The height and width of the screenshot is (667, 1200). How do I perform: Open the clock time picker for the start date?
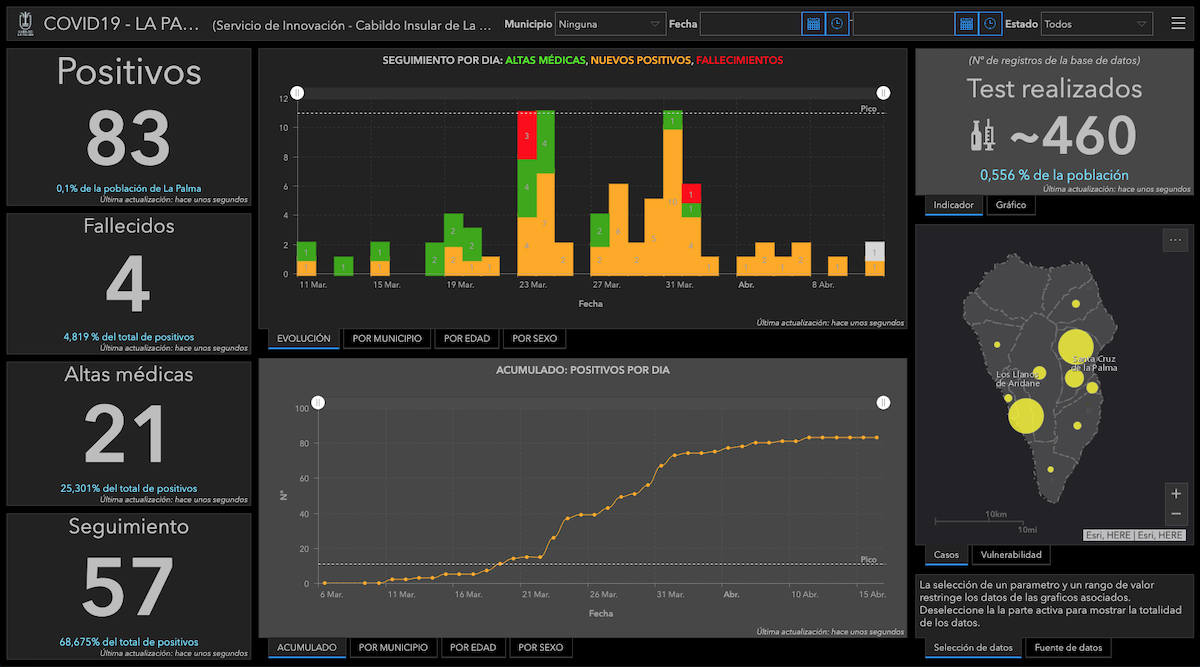tap(837, 23)
